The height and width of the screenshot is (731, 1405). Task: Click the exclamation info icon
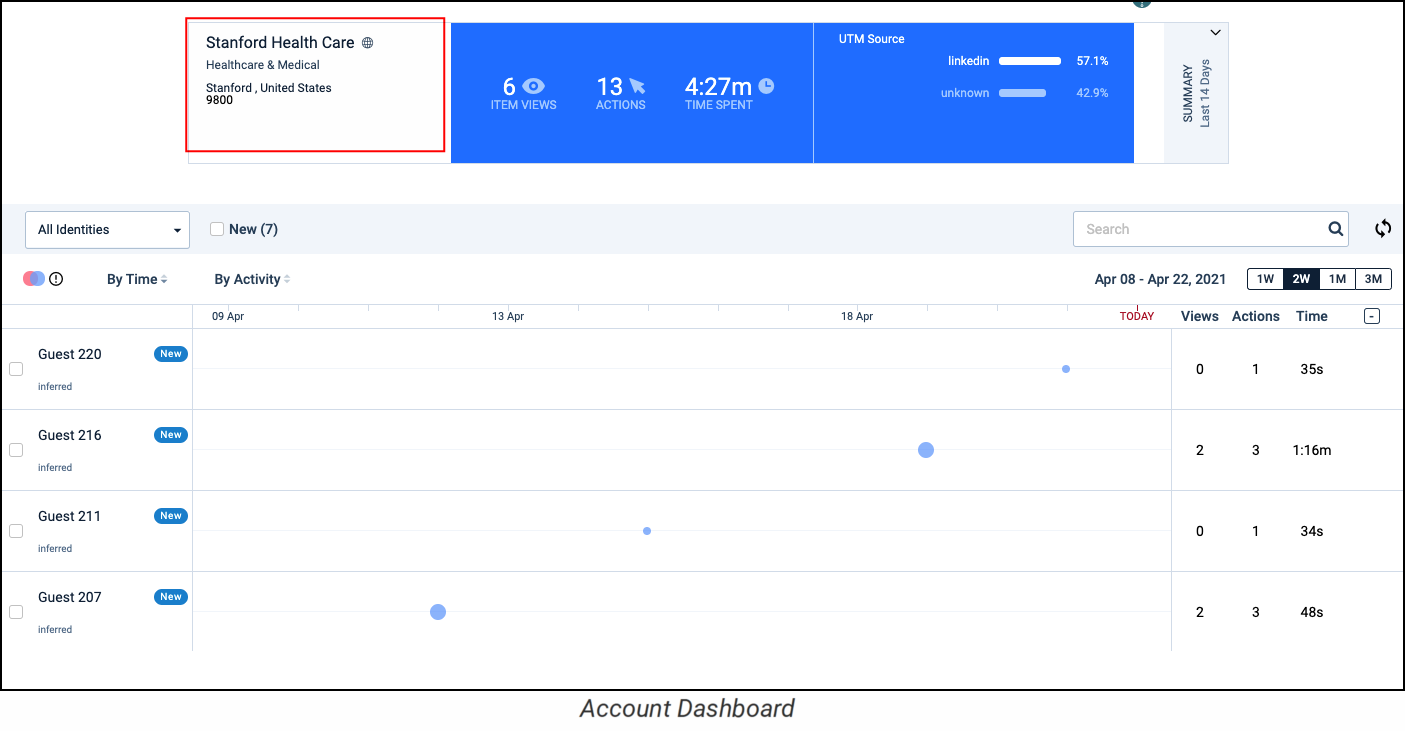(x=56, y=279)
